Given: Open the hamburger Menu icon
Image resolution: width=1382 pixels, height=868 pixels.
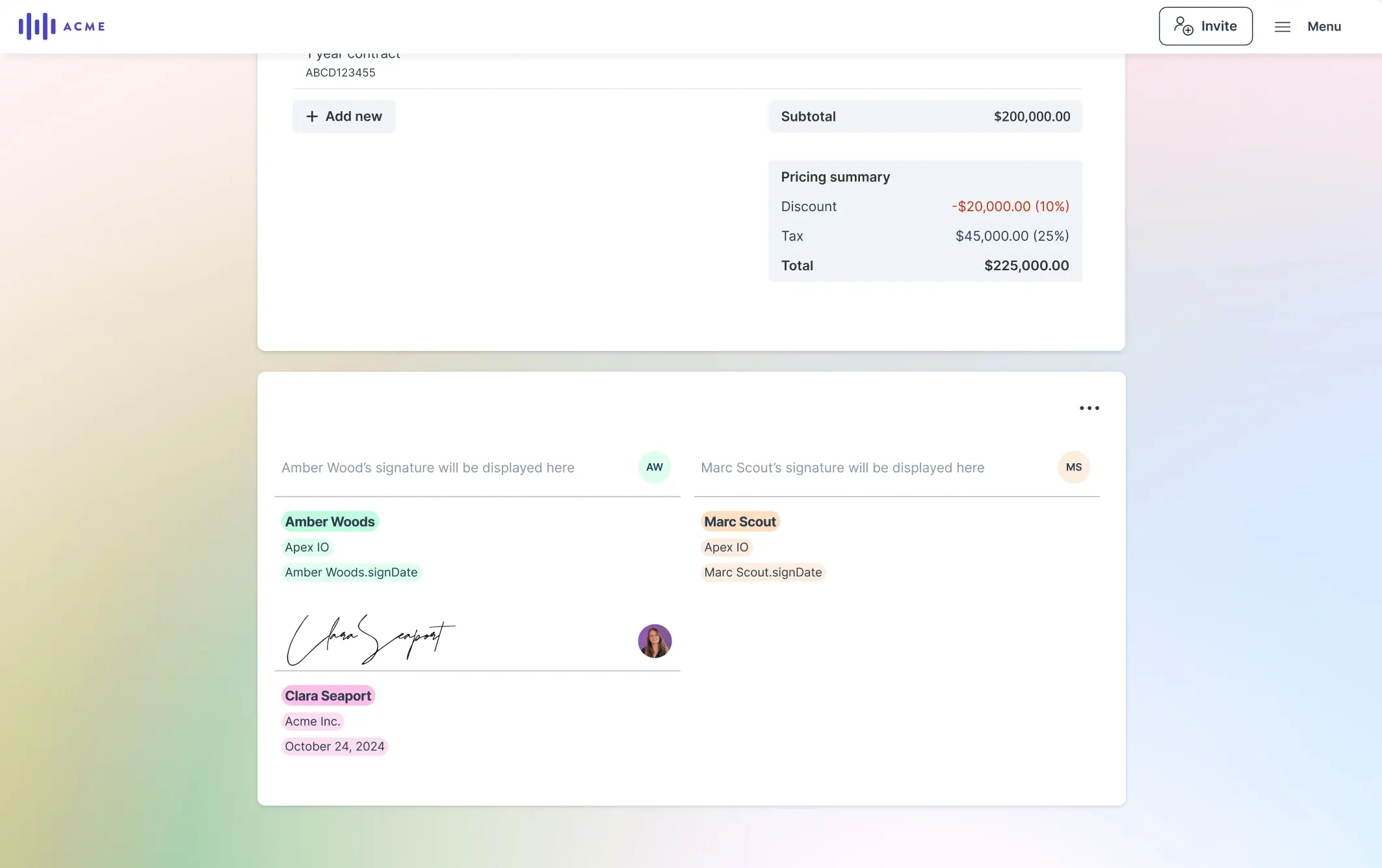Looking at the screenshot, I should coord(1283,26).
